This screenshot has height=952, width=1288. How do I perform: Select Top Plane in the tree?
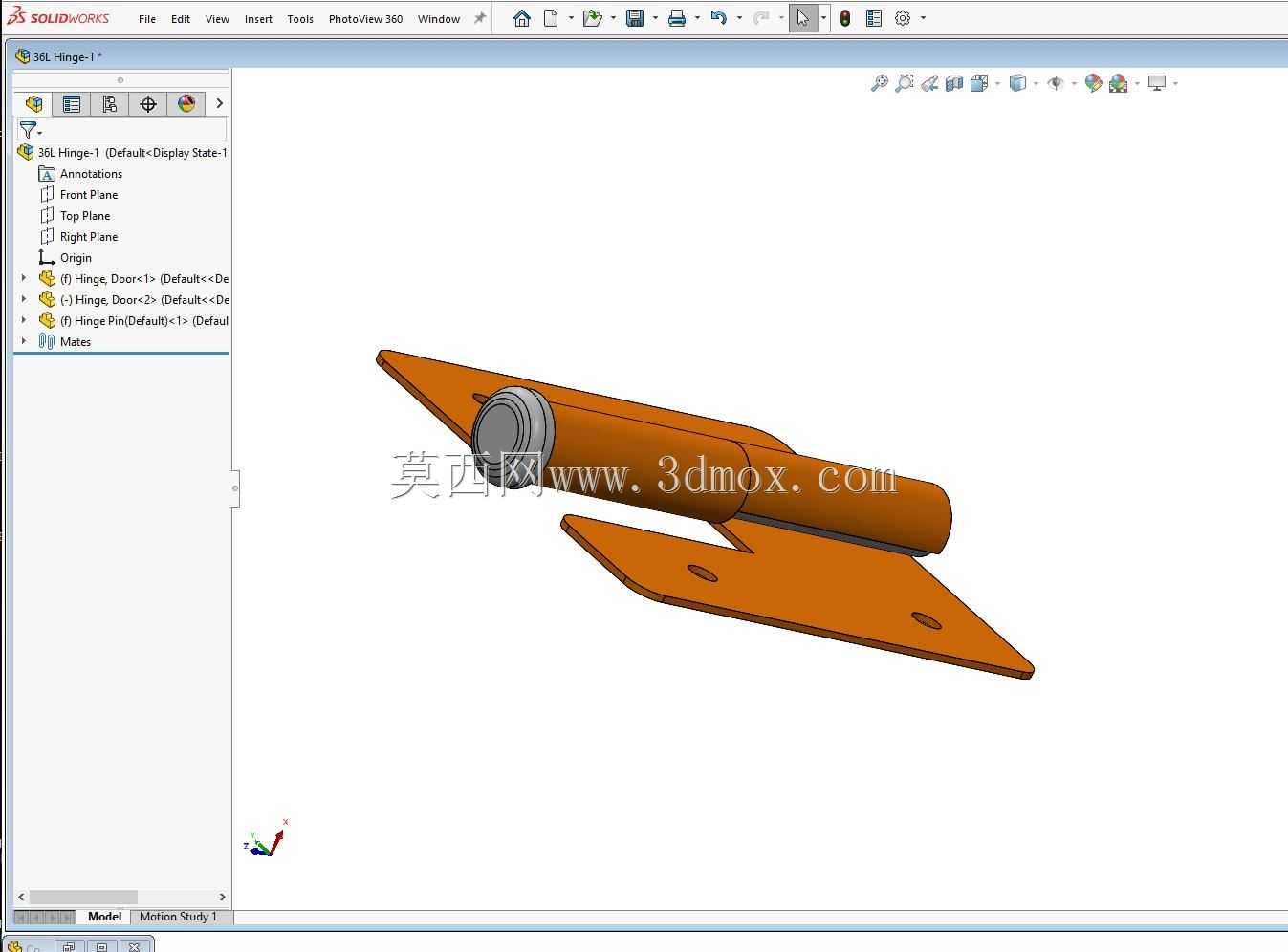(85, 216)
